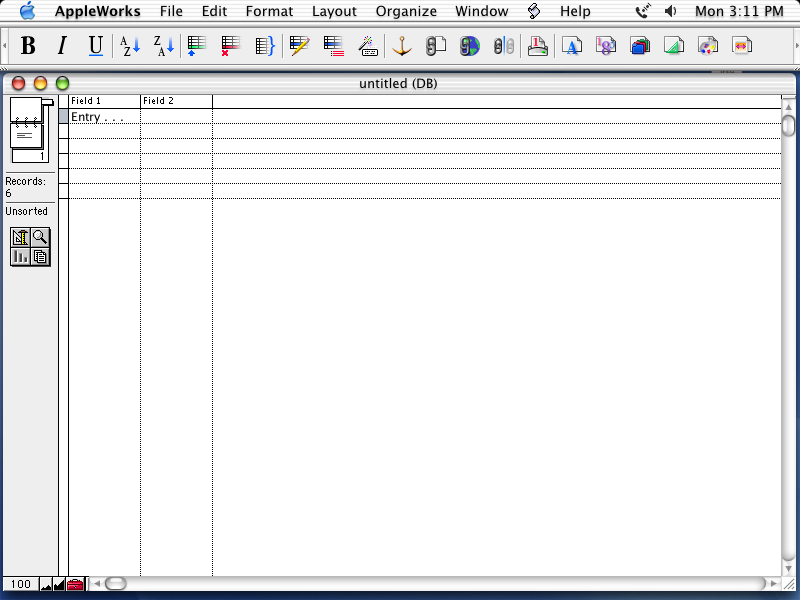Click the vertical scrollbar up arrow
This screenshot has height=600, width=800.
(x=788, y=107)
